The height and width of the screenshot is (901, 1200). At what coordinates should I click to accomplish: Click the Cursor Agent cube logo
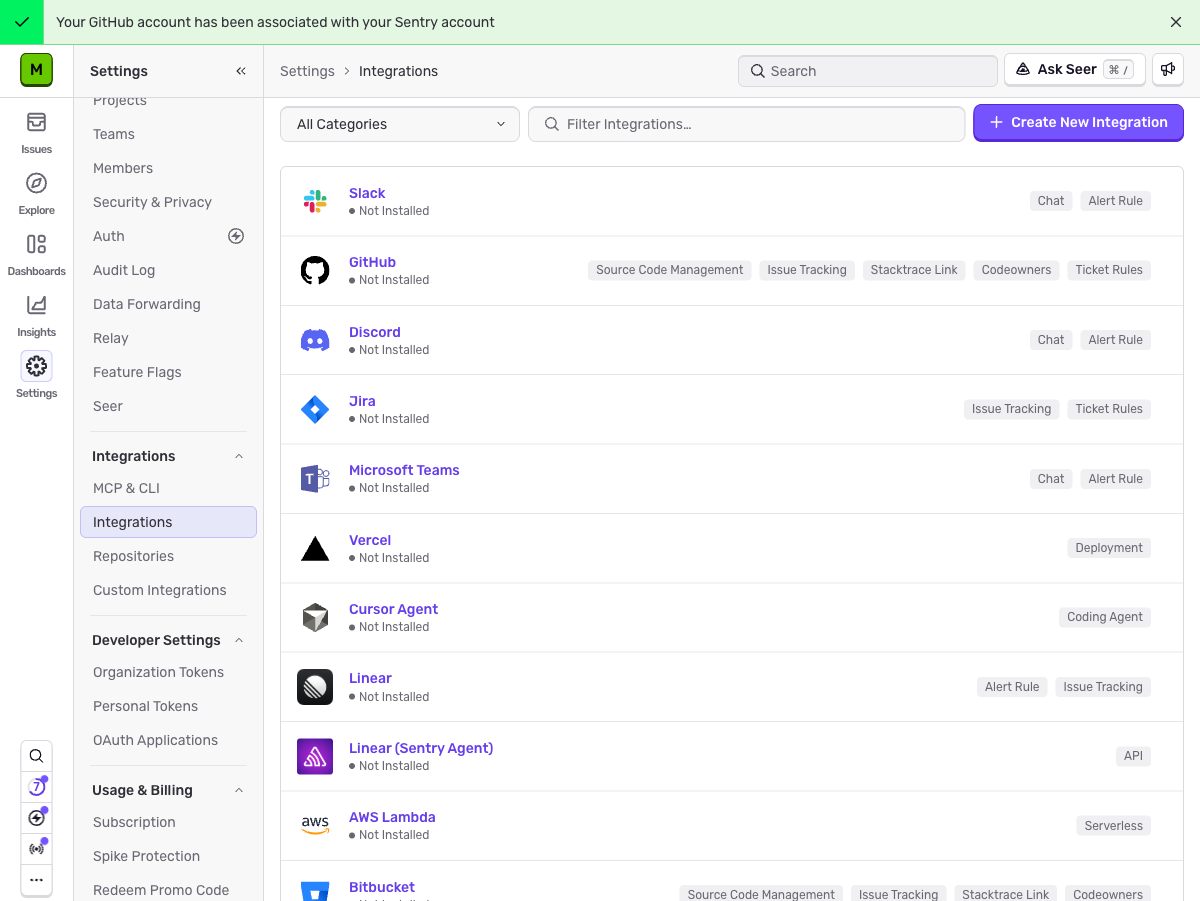pyautogui.click(x=315, y=617)
